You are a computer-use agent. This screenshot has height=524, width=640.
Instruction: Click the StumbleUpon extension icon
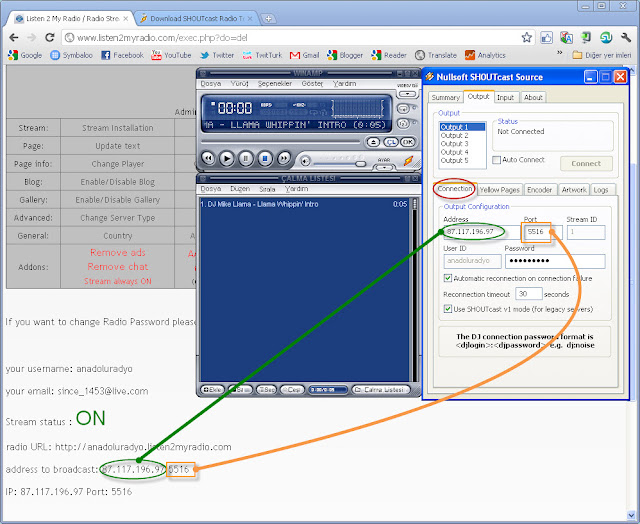point(606,38)
